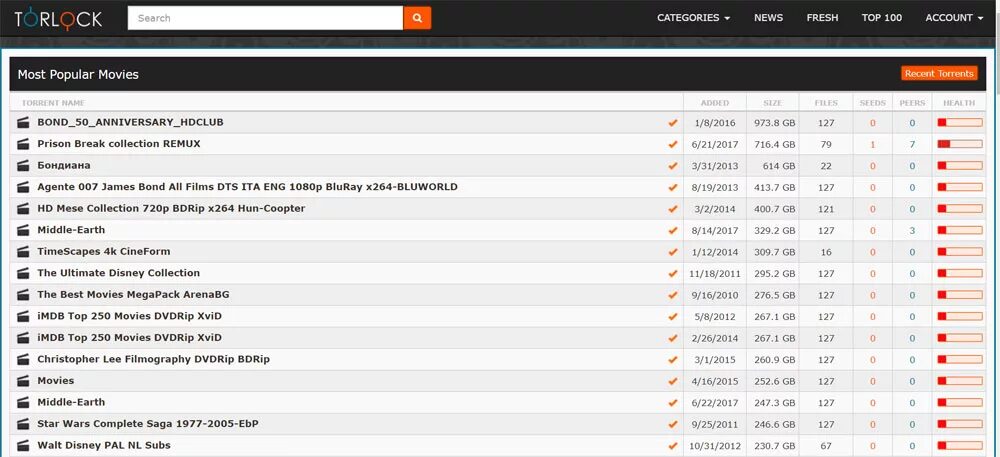
Task: Click the verified checkmark for Christopher Lee Filmography
Action: click(x=672, y=359)
